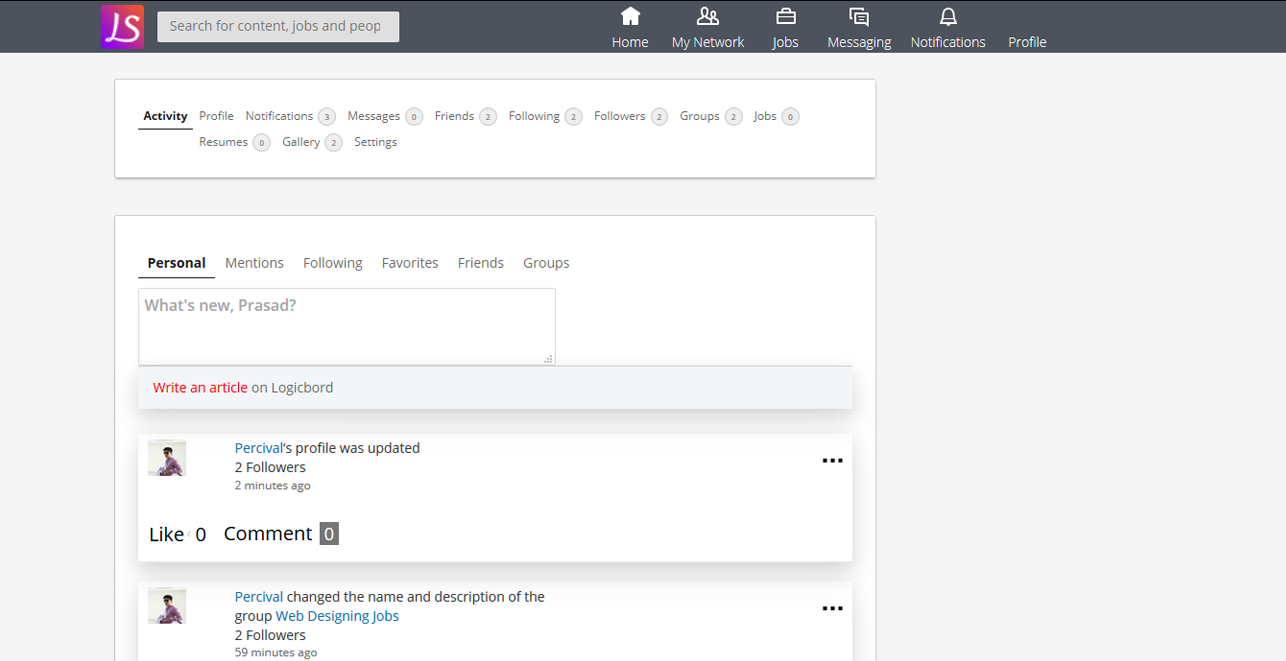Click Comment on profile updated post

pos(268,534)
